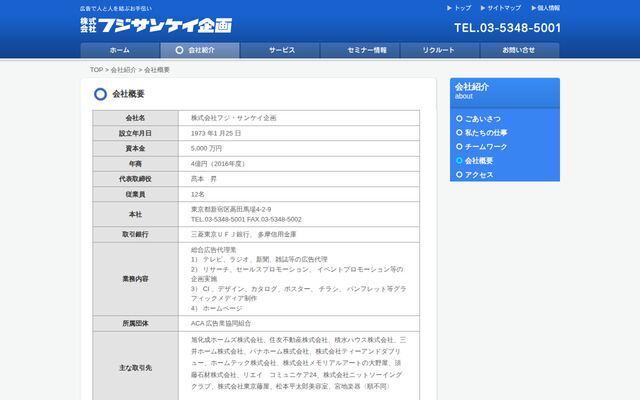This screenshot has width=640, height=400.
Task: Click the arrow icon before トップ
Action: (449, 8)
